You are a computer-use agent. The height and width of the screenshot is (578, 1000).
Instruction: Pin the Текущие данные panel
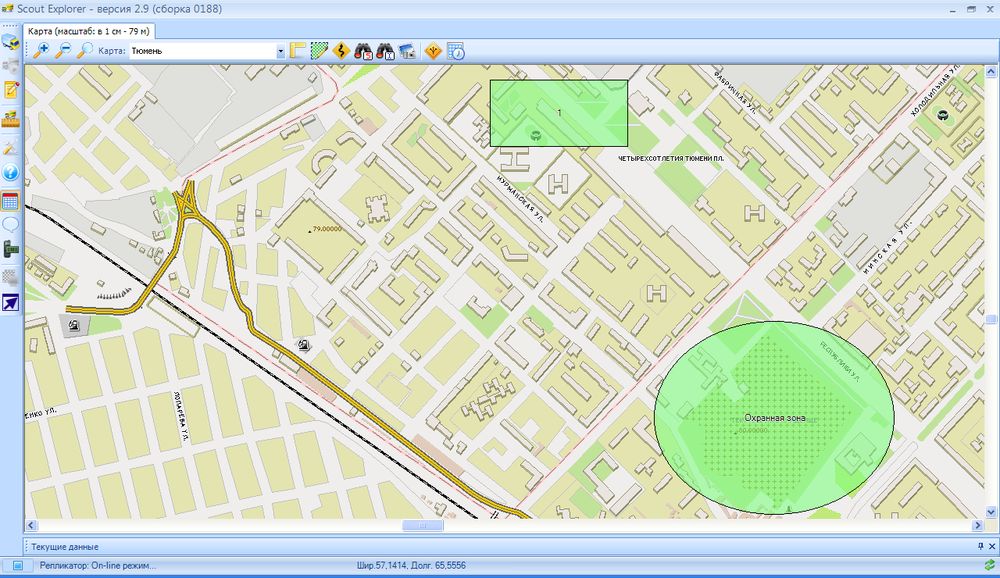pyautogui.click(x=981, y=546)
